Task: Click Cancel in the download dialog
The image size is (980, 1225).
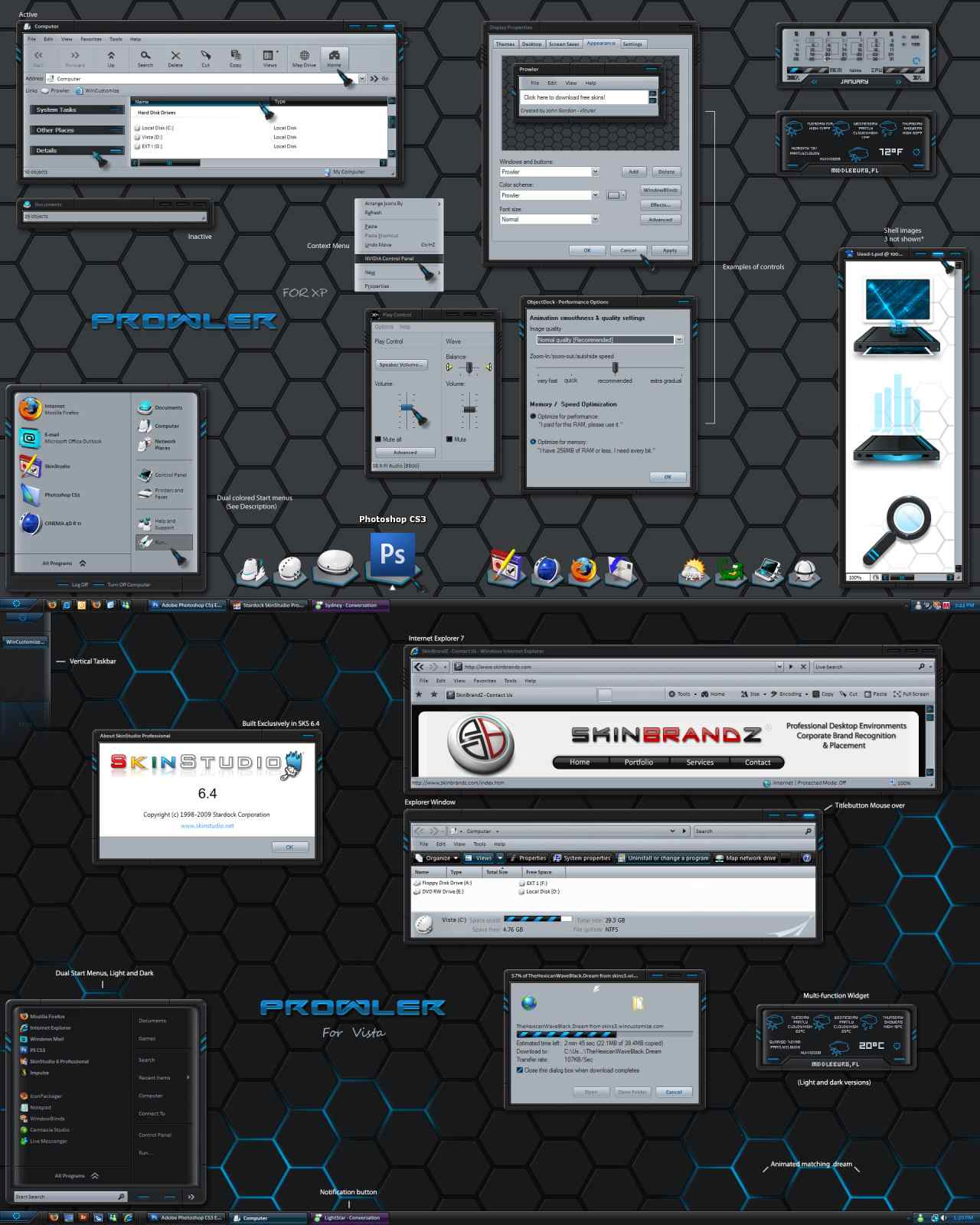Action: (x=674, y=1092)
